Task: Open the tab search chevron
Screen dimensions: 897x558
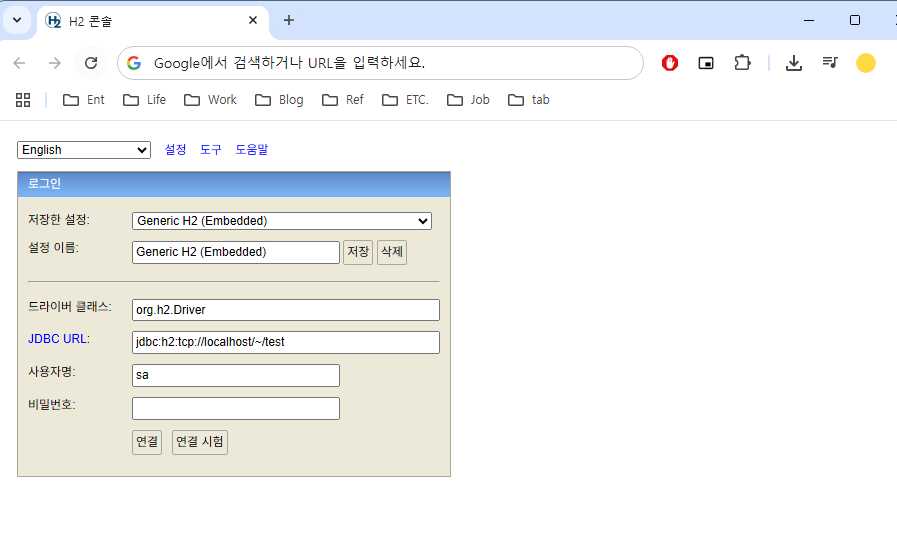Action: (17, 21)
